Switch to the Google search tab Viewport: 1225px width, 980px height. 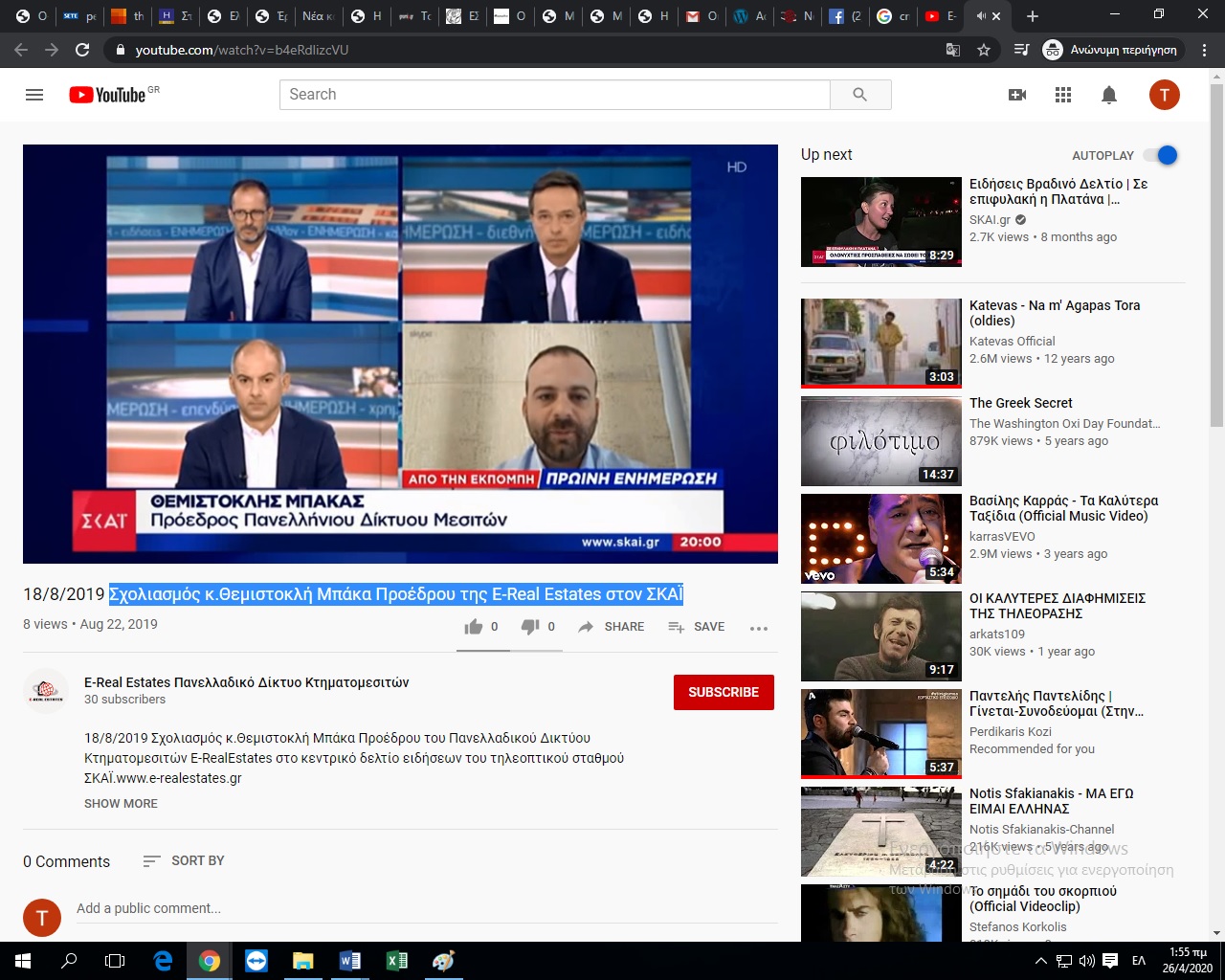[893, 16]
